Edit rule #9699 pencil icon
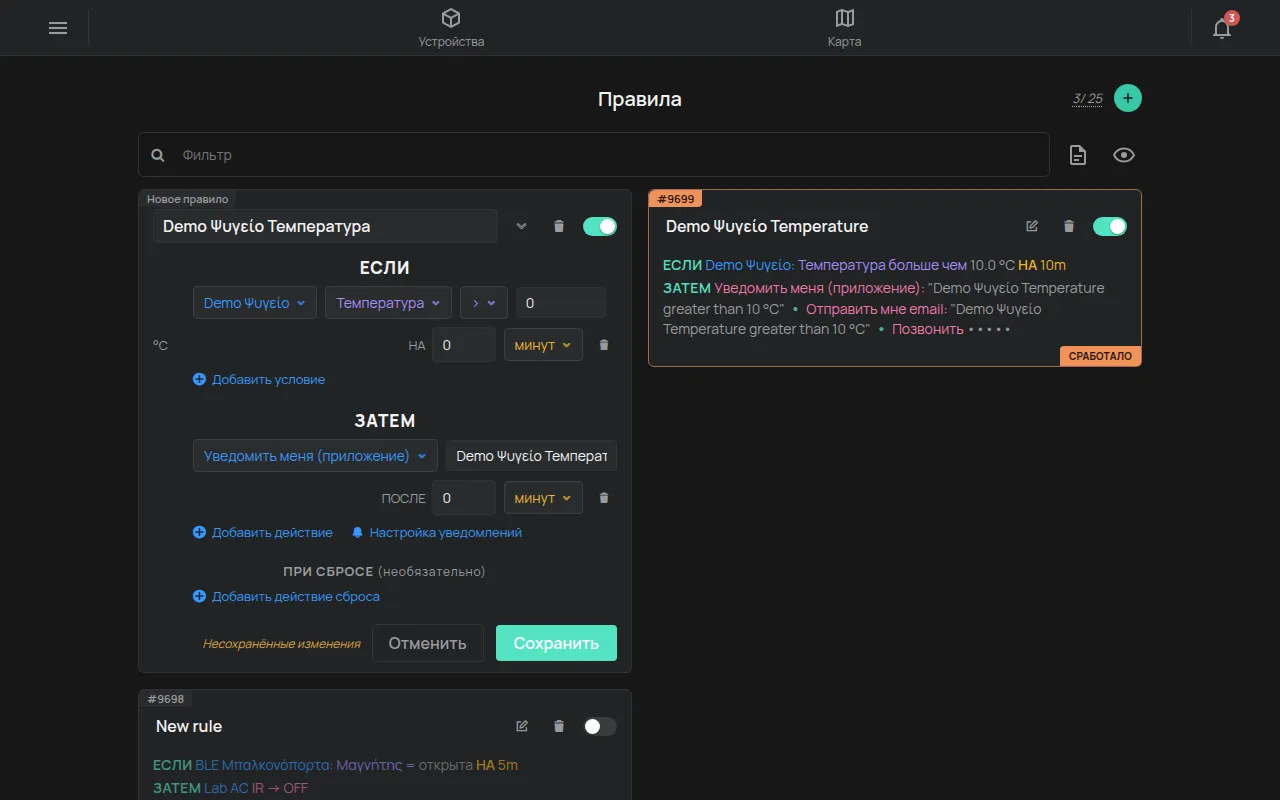 point(1032,226)
